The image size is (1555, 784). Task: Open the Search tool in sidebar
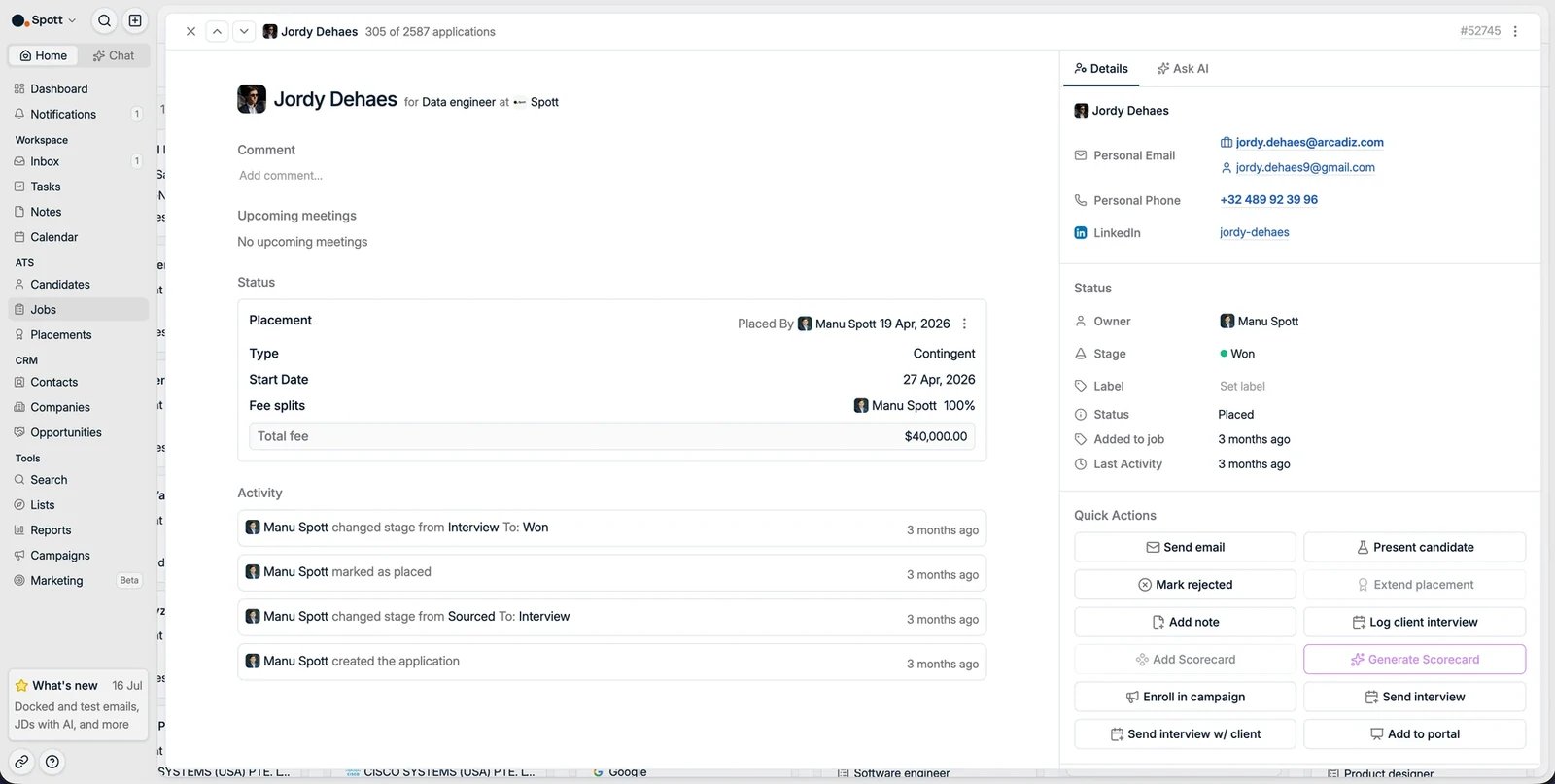(79, 480)
